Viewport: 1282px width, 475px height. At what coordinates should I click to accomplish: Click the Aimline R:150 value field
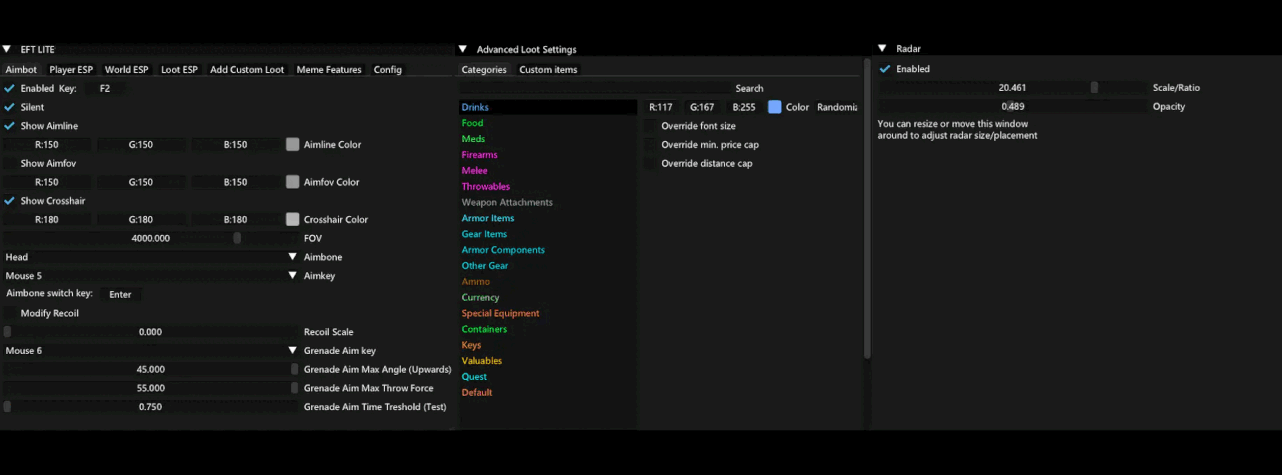[47, 144]
